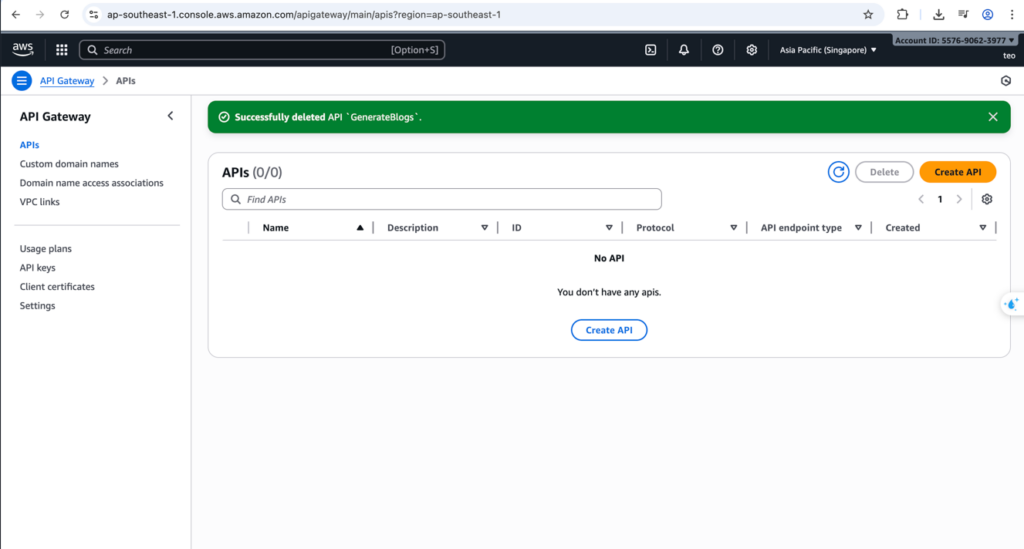
Task: Open table preferences gear icon
Action: click(x=987, y=199)
